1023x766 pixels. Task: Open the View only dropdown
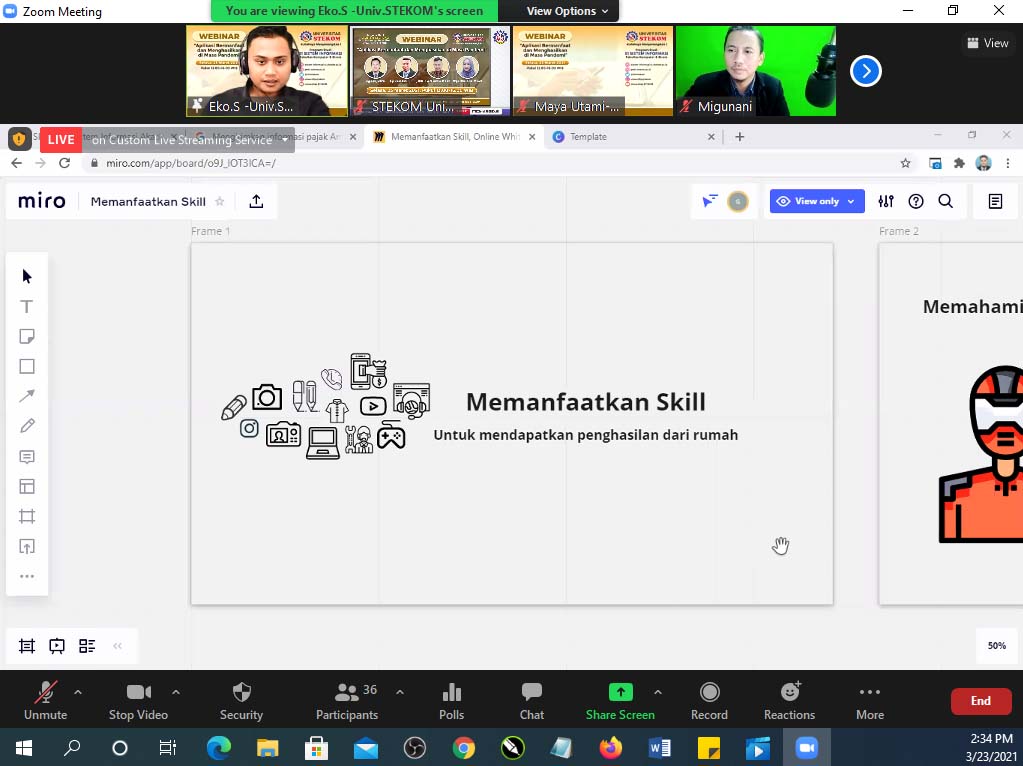[x=817, y=201]
